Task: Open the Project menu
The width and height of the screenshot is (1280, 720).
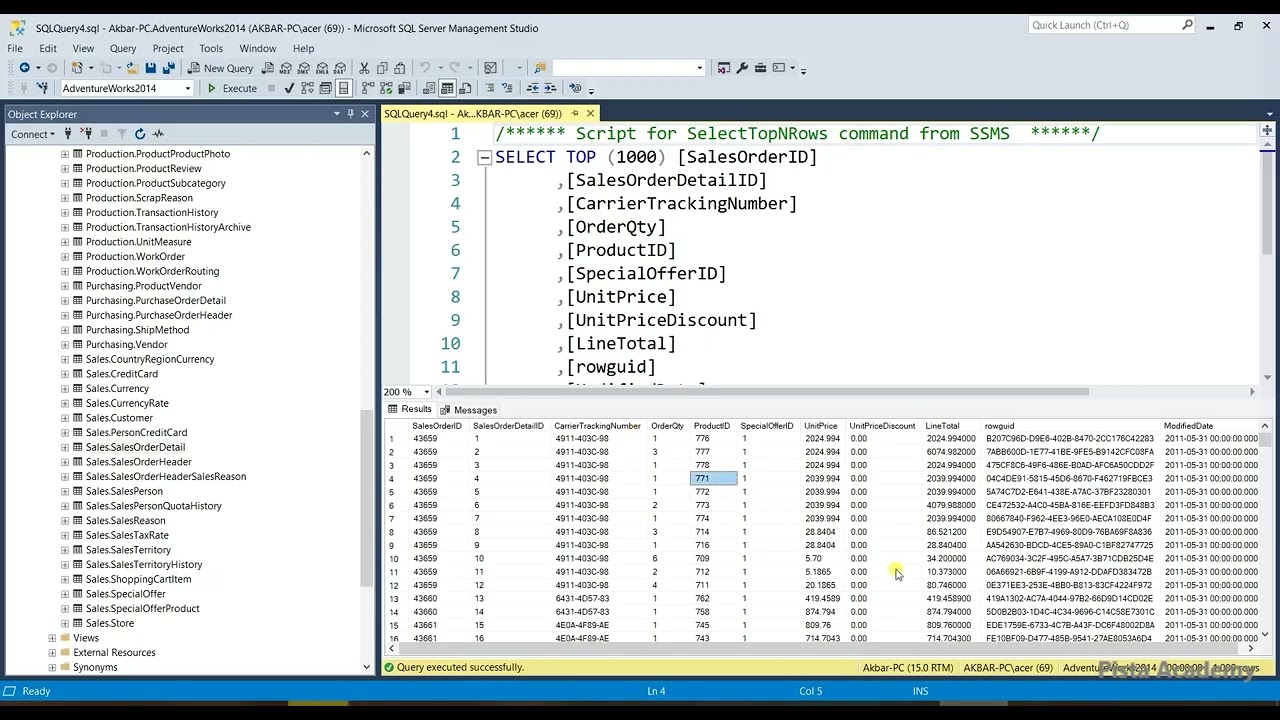Action: click(x=168, y=48)
